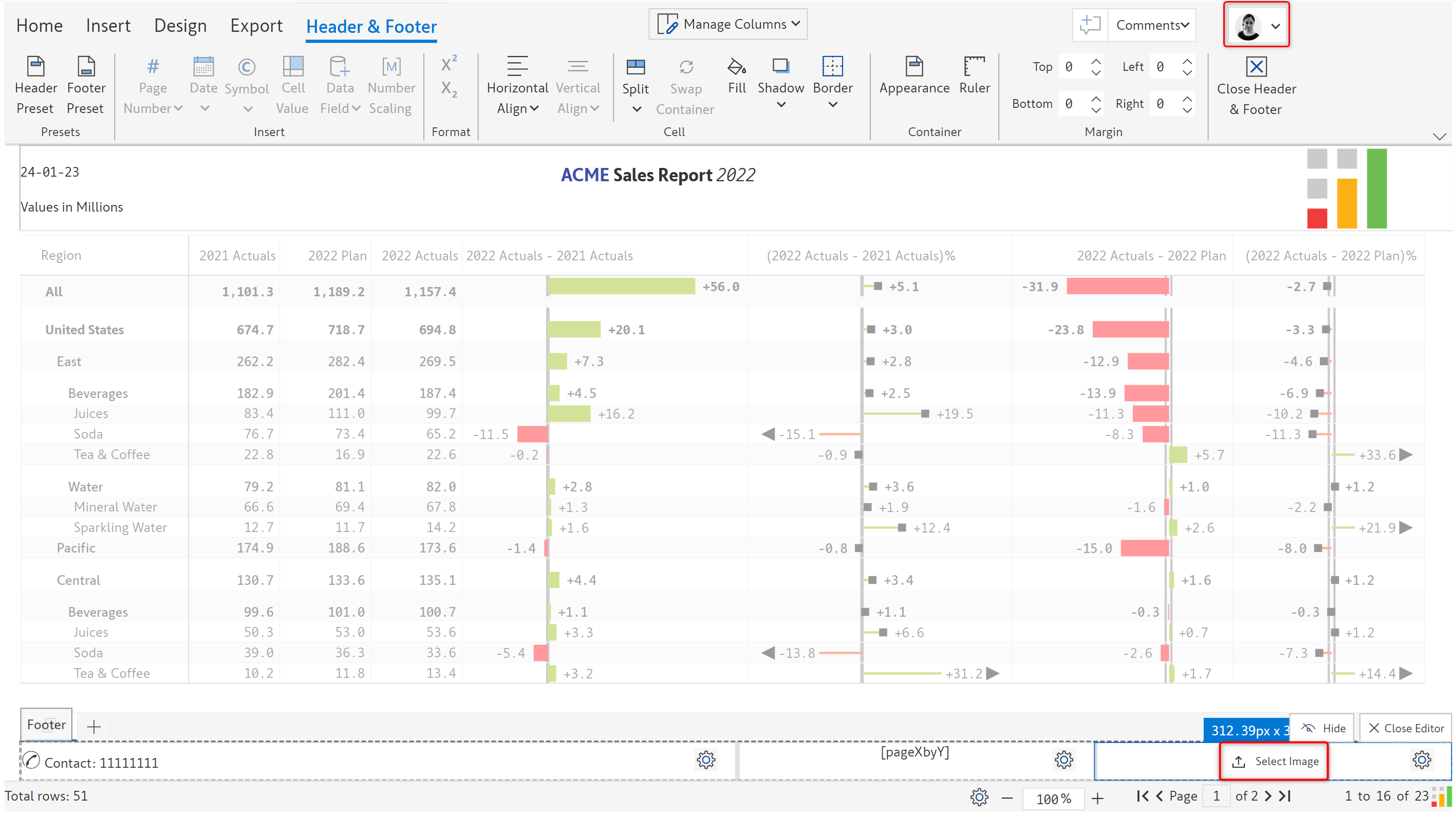Expand the Border options dropdown
Image resolution: width=1456 pixels, height=816 pixels.
pos(833,105)
